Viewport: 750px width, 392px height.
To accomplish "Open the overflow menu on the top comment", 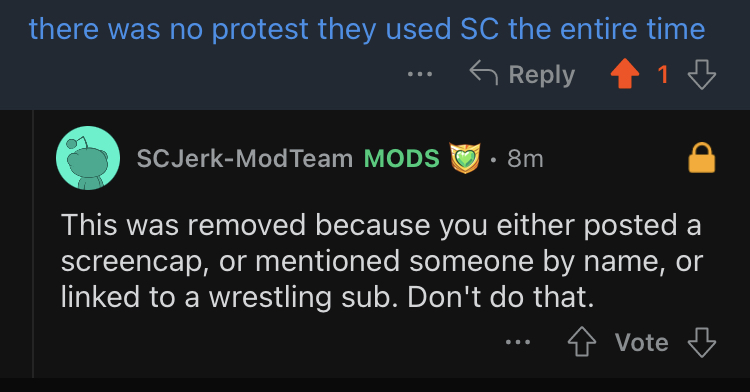I will click(x=420, y=74).
